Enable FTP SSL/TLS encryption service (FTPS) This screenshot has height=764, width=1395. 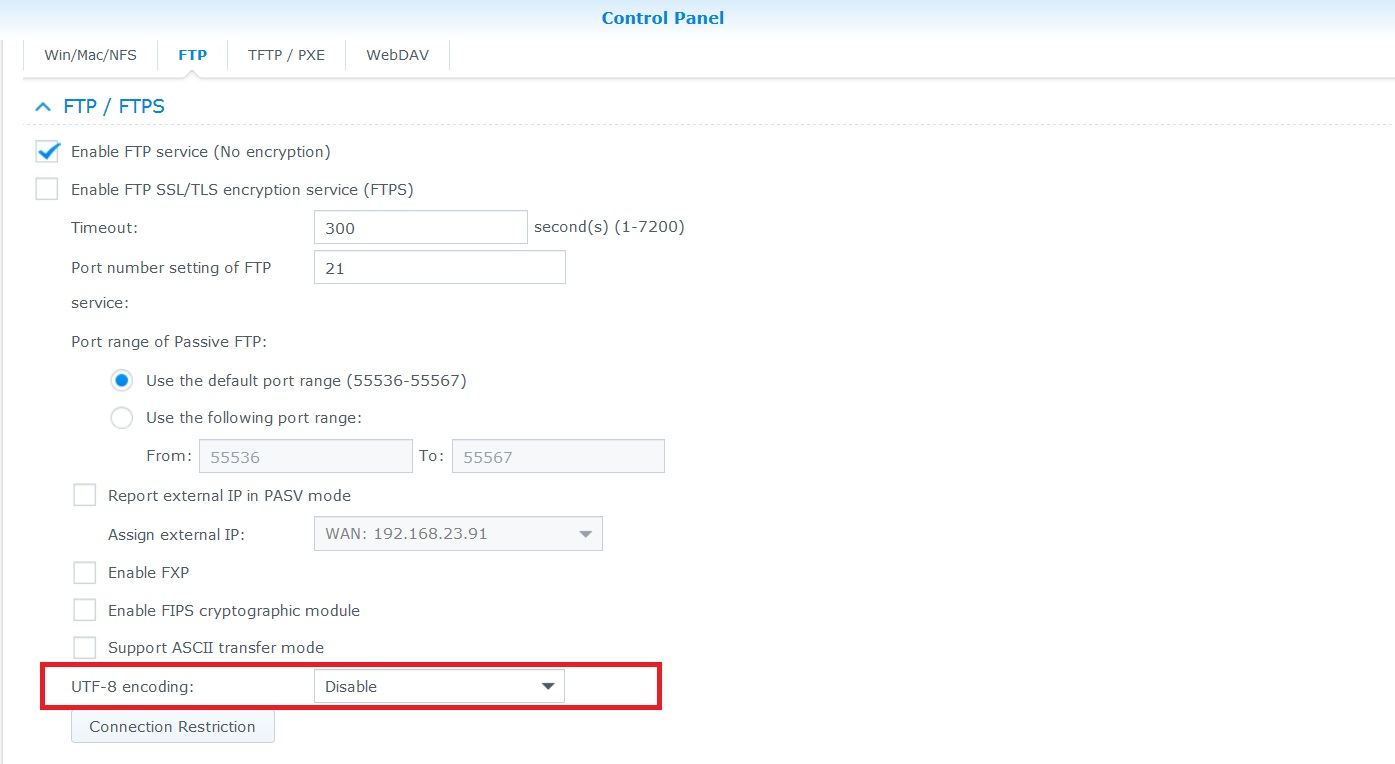46,189
